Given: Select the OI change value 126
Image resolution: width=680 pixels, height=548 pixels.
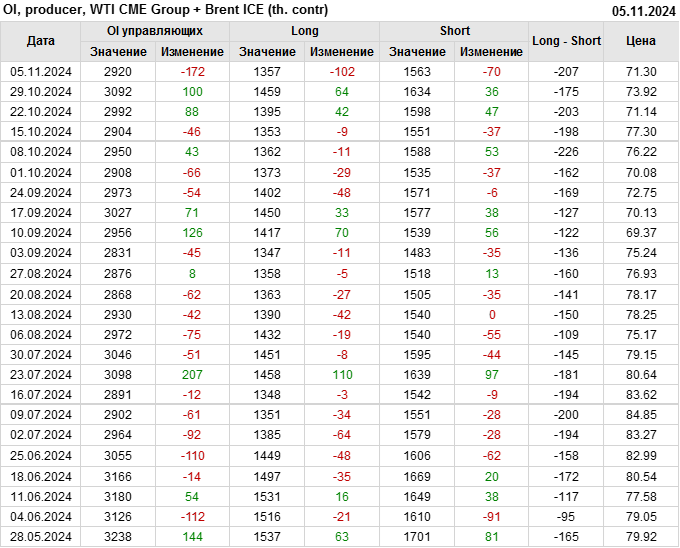Looking at the screenshot, I should pyautogui.click(x=192, y=232).
